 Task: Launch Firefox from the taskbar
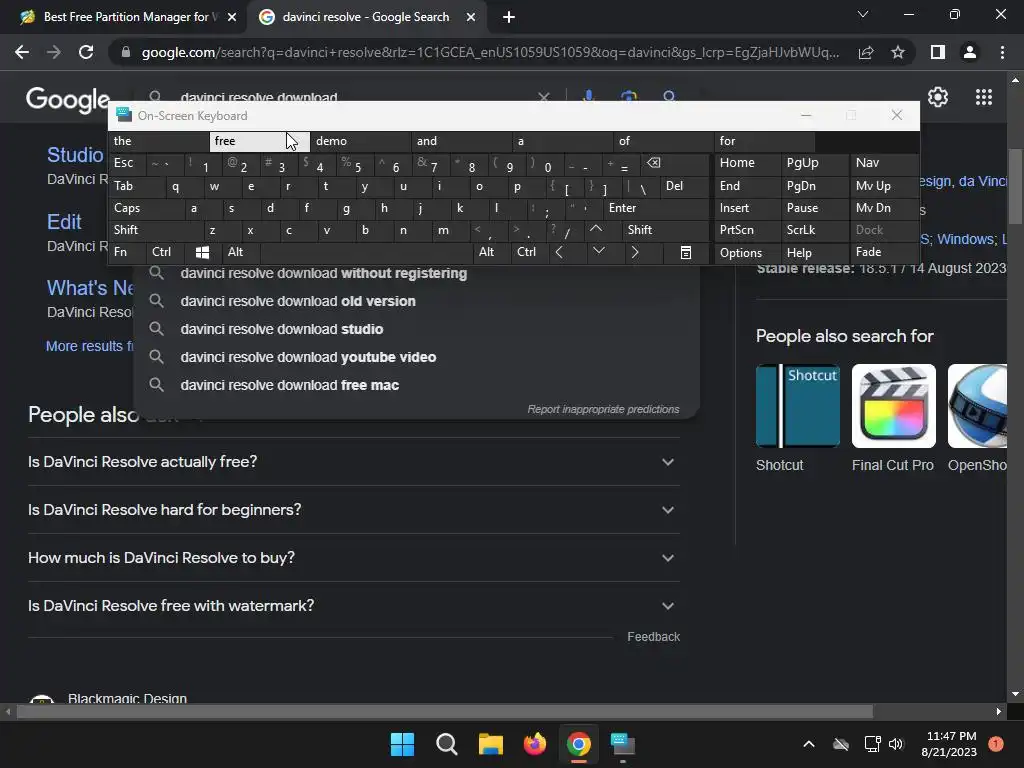click(x=535, y=744)
